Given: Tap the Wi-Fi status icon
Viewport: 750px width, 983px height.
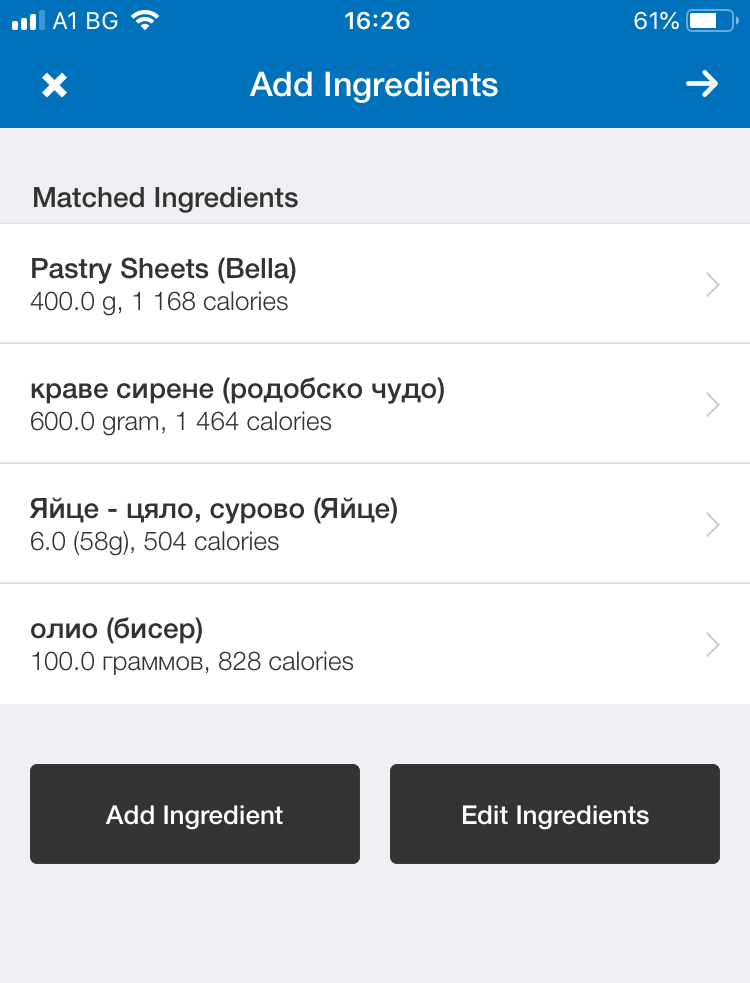Looking at the screenshot, I should click(146, 21).
